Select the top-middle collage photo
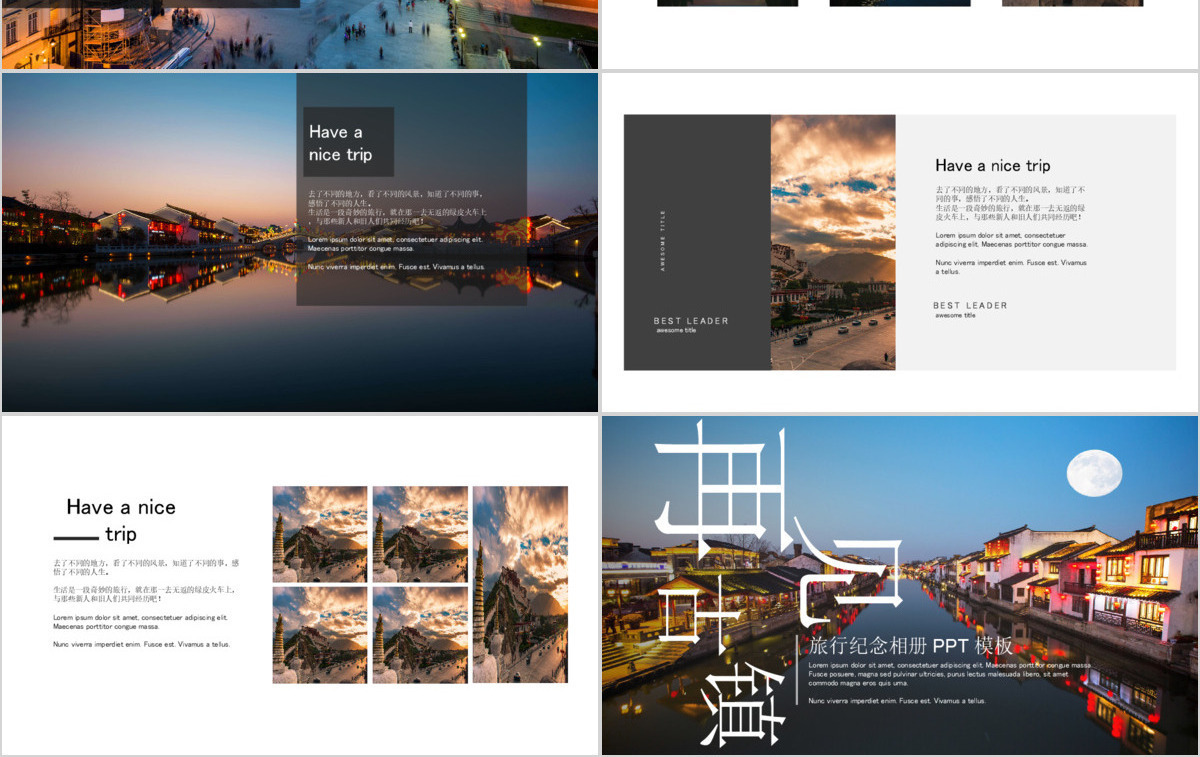The image size is (1200, 757). (420, 534)
